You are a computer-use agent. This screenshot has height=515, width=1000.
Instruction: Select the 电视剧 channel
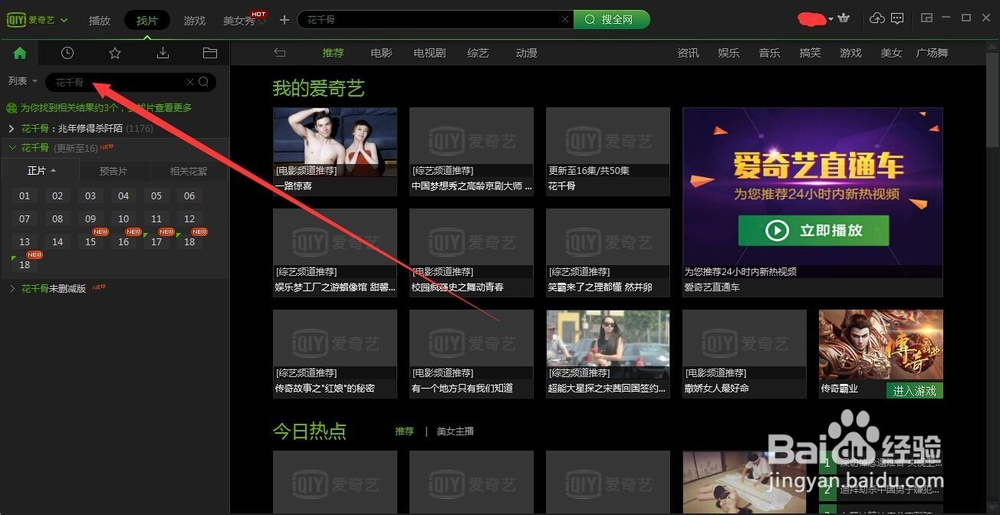(x=429, y=53)
